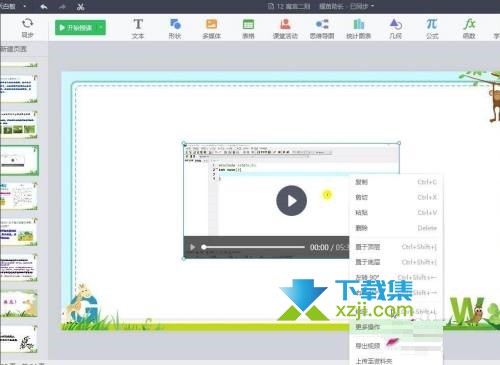Image resolution: width=500 pixels, height=365 pixels.
Task: Open the Multimedia (多媒体) tool
Action: pyautogui.click(x=212, y=29)
